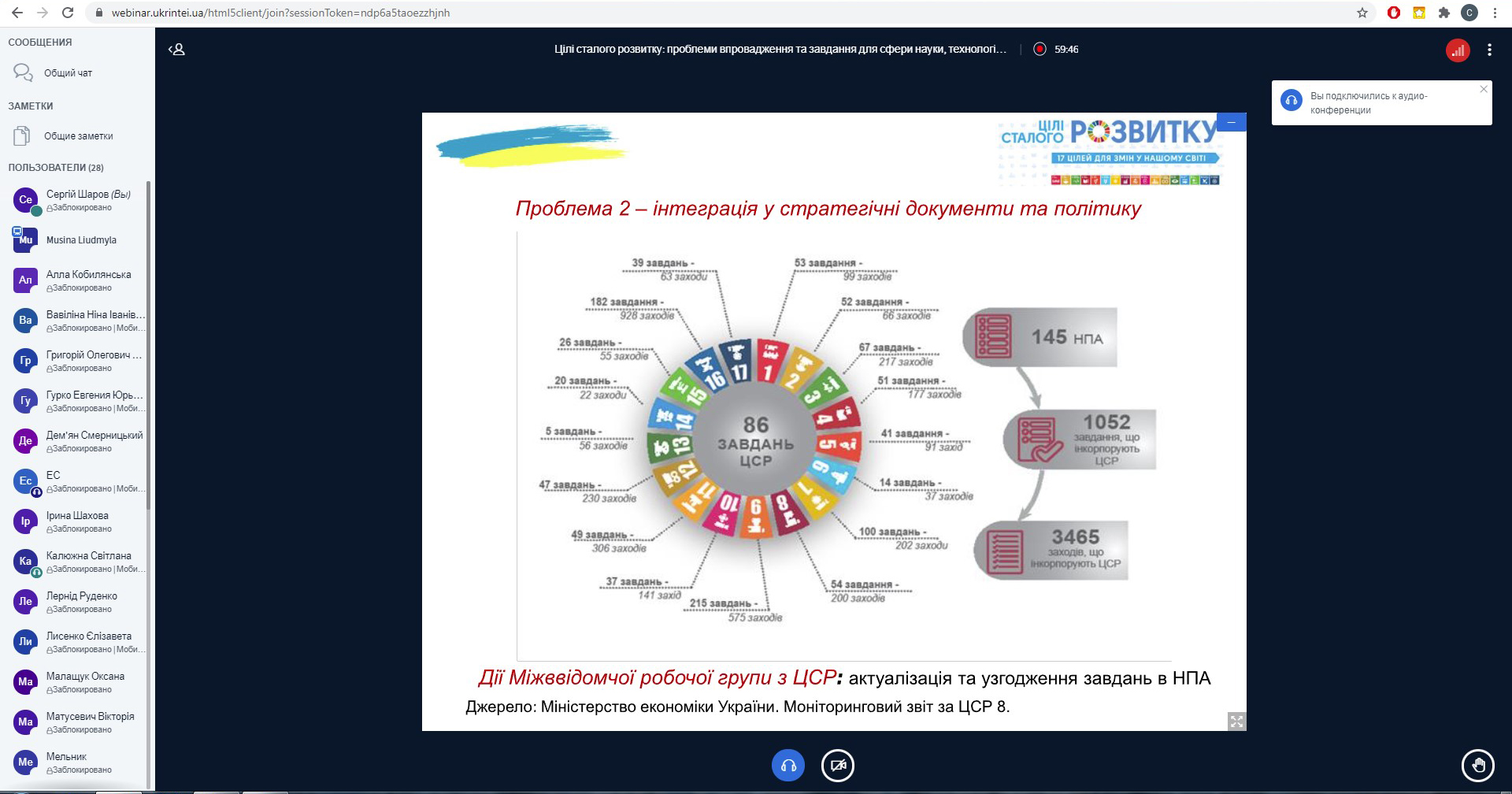Click Ірина Шахова's 'Ір' avatar
This screenshot has height=794, width=1512.
[x=26, y=521]
